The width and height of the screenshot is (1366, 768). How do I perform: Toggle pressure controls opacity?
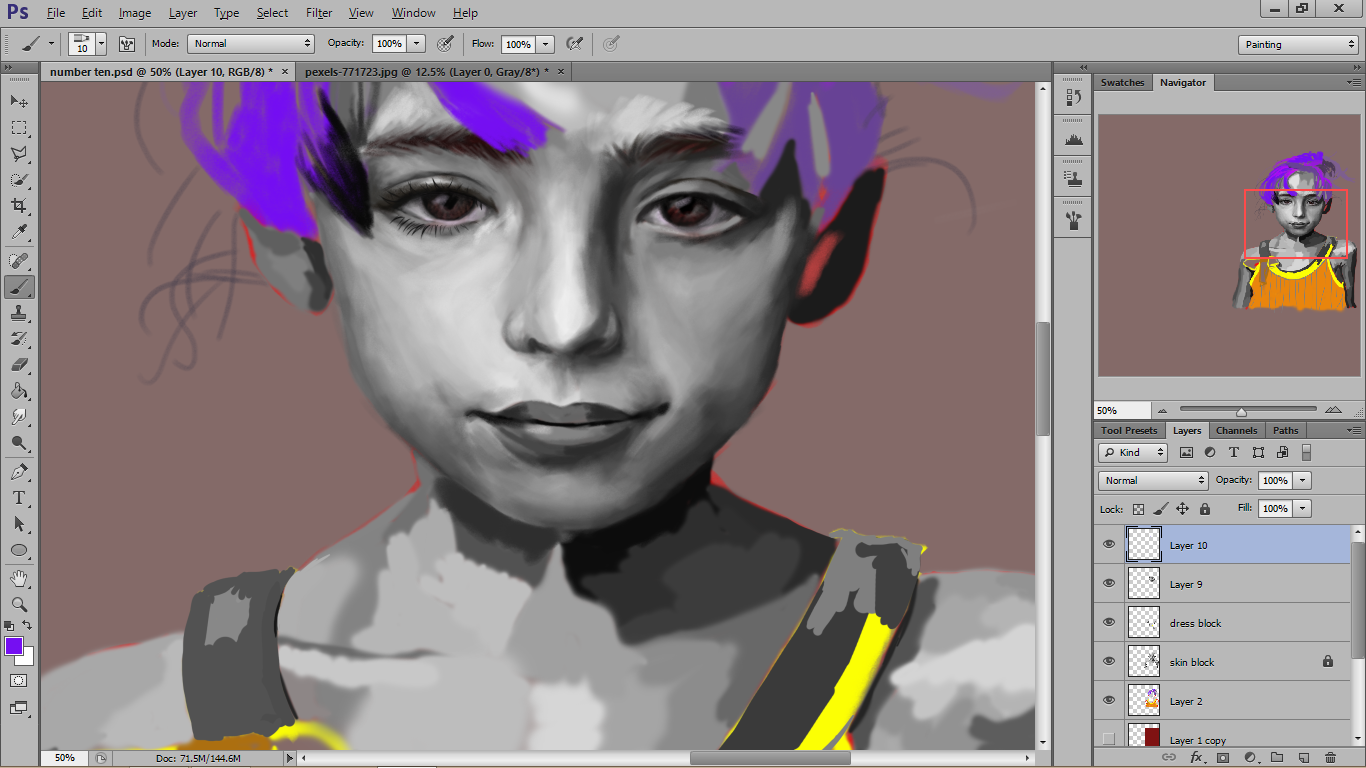[x=446, y=44]
